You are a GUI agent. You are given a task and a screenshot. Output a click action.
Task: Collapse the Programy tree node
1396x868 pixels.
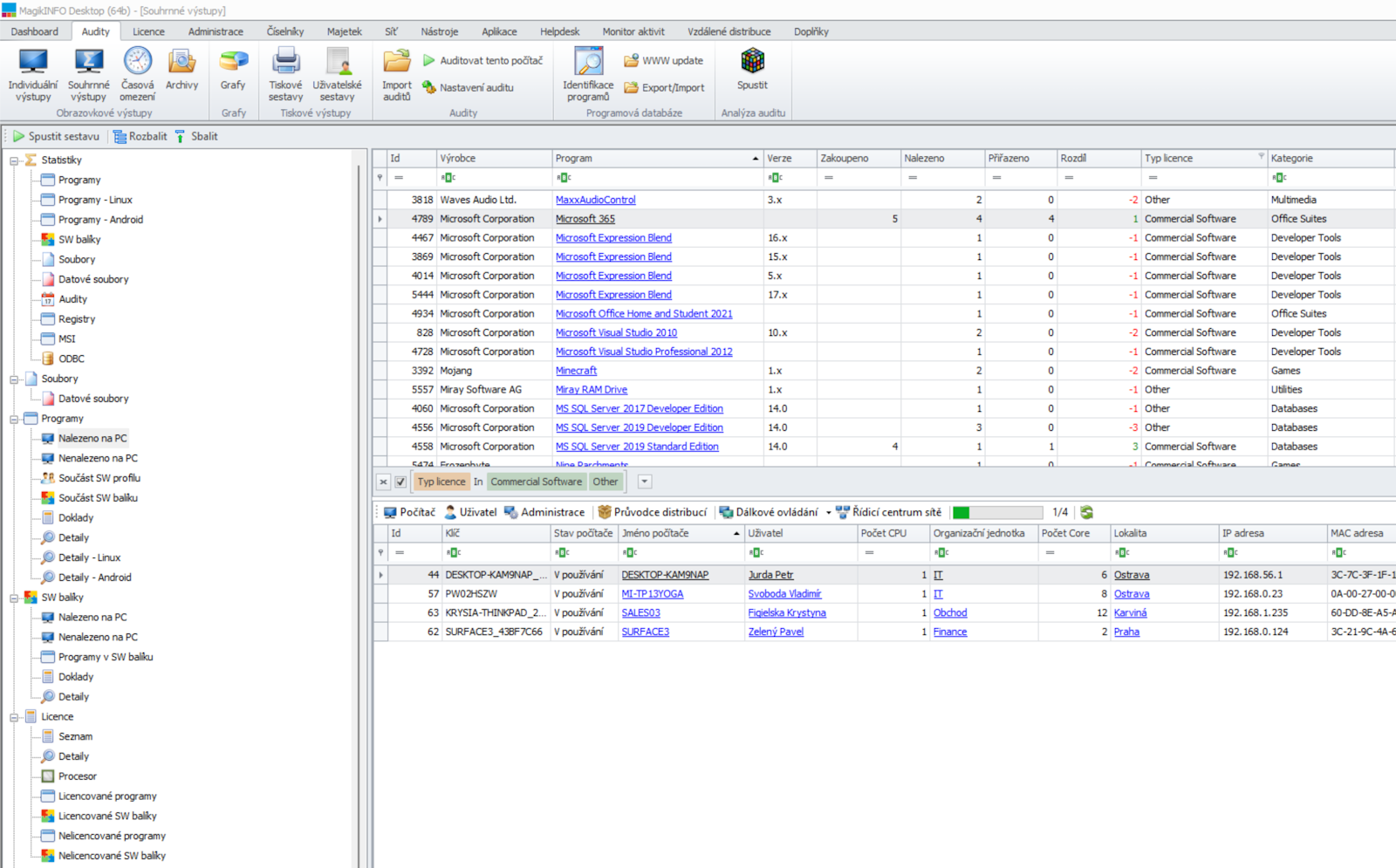pos(14,419)
